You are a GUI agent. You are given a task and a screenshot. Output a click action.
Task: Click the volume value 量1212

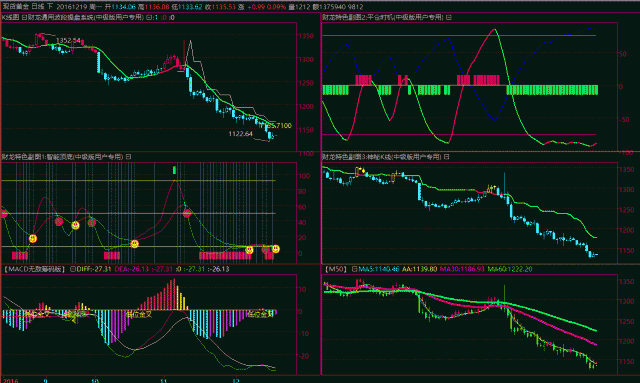click(299, 7)
